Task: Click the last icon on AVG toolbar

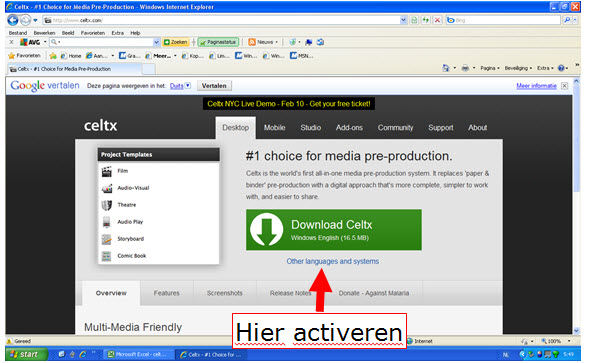Action: 320,42
